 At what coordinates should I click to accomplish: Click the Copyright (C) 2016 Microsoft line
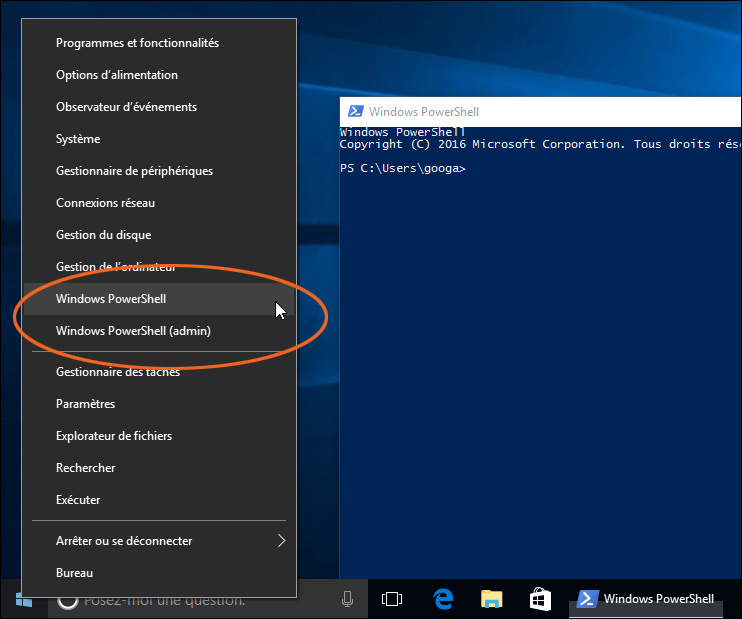click(540, 144)
